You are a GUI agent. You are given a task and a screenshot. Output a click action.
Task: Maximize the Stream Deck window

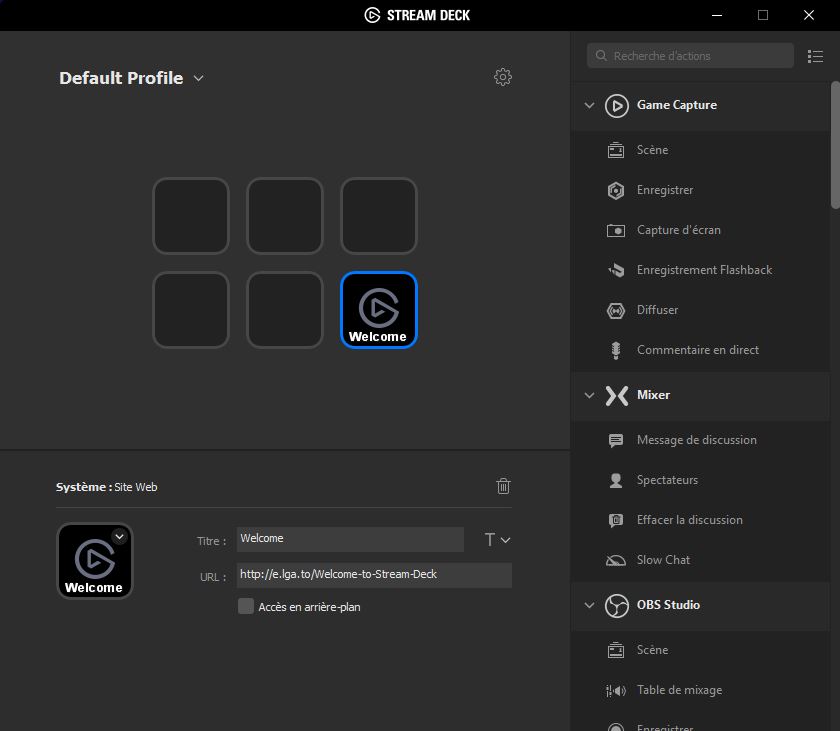[763, 15]
